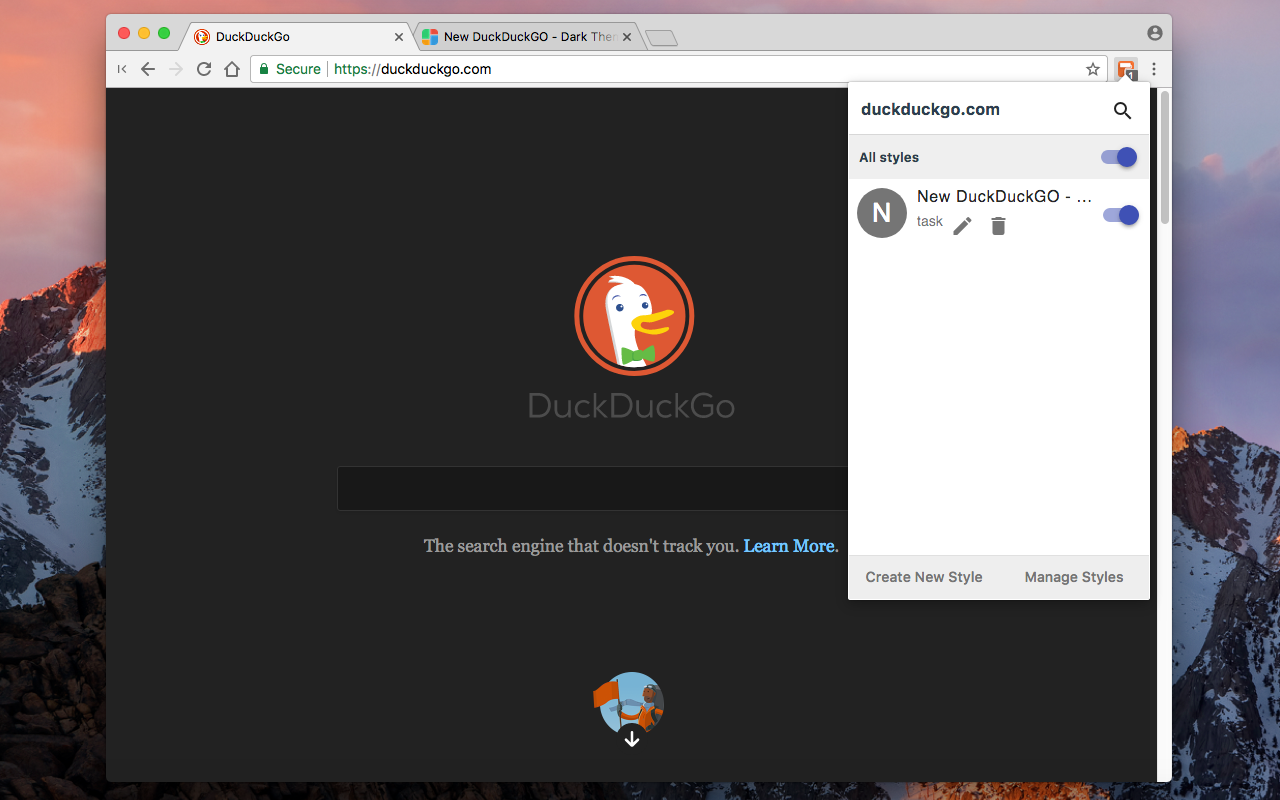
Task: Open the search icon in Stylish popup
Action: pyautogui.click(x=1122, y=110)
